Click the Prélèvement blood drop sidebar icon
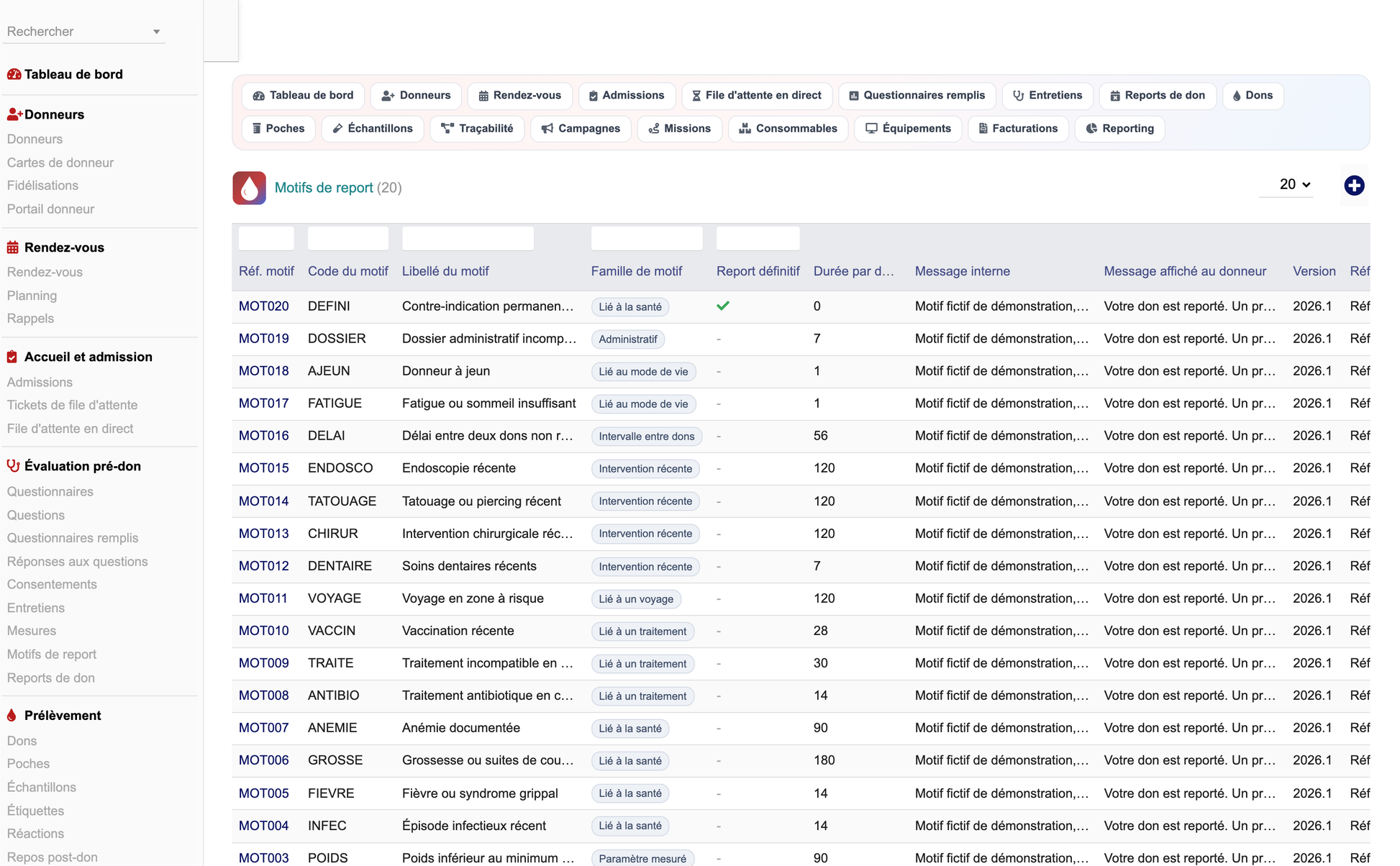This screenshot has width=1400, height=866. point(12,716)
